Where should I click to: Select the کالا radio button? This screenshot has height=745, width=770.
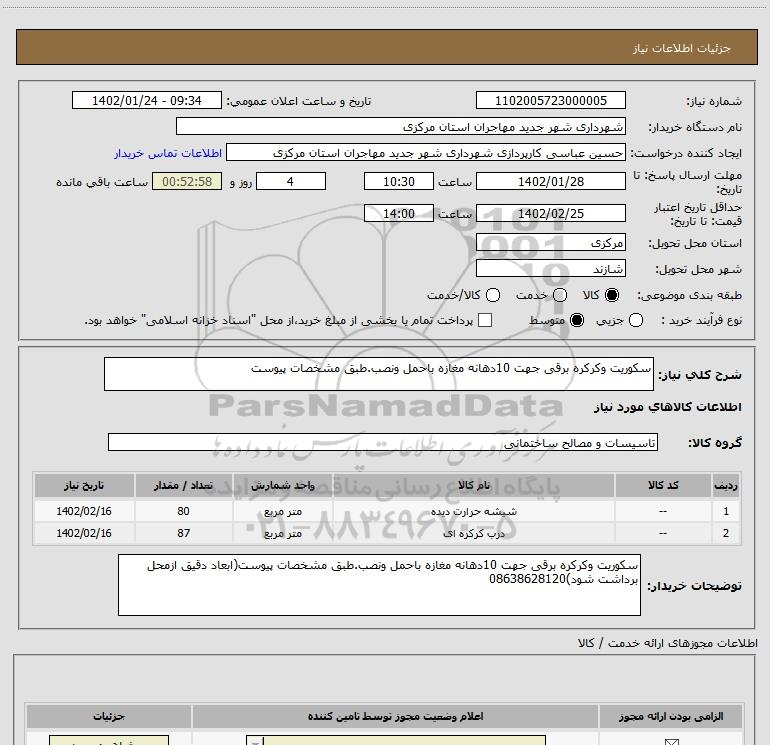[612, 295]
